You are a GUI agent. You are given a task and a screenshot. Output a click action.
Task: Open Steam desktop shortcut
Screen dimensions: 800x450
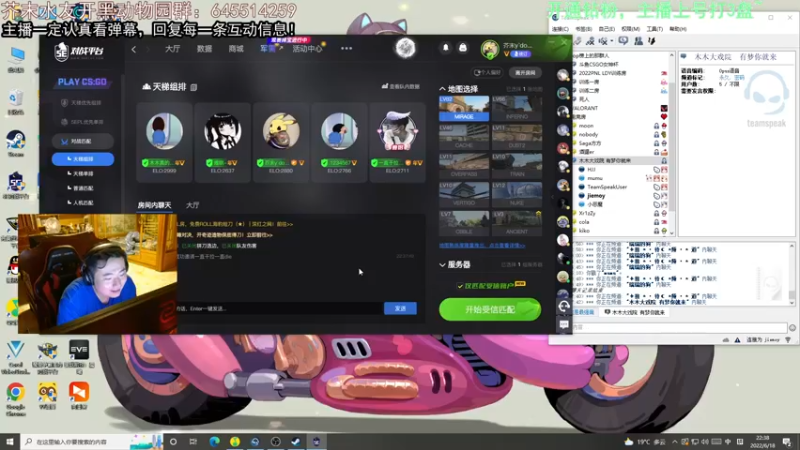pyautogui.click(x=15, y=143)
